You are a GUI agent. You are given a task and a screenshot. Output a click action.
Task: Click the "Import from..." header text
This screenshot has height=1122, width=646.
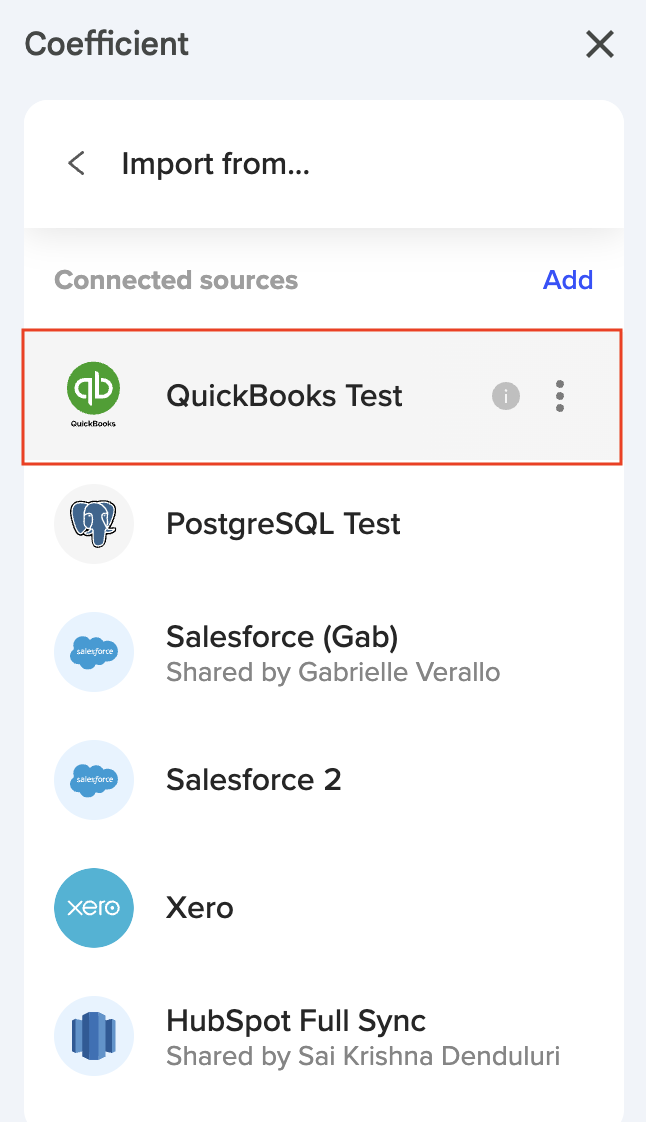215,163
